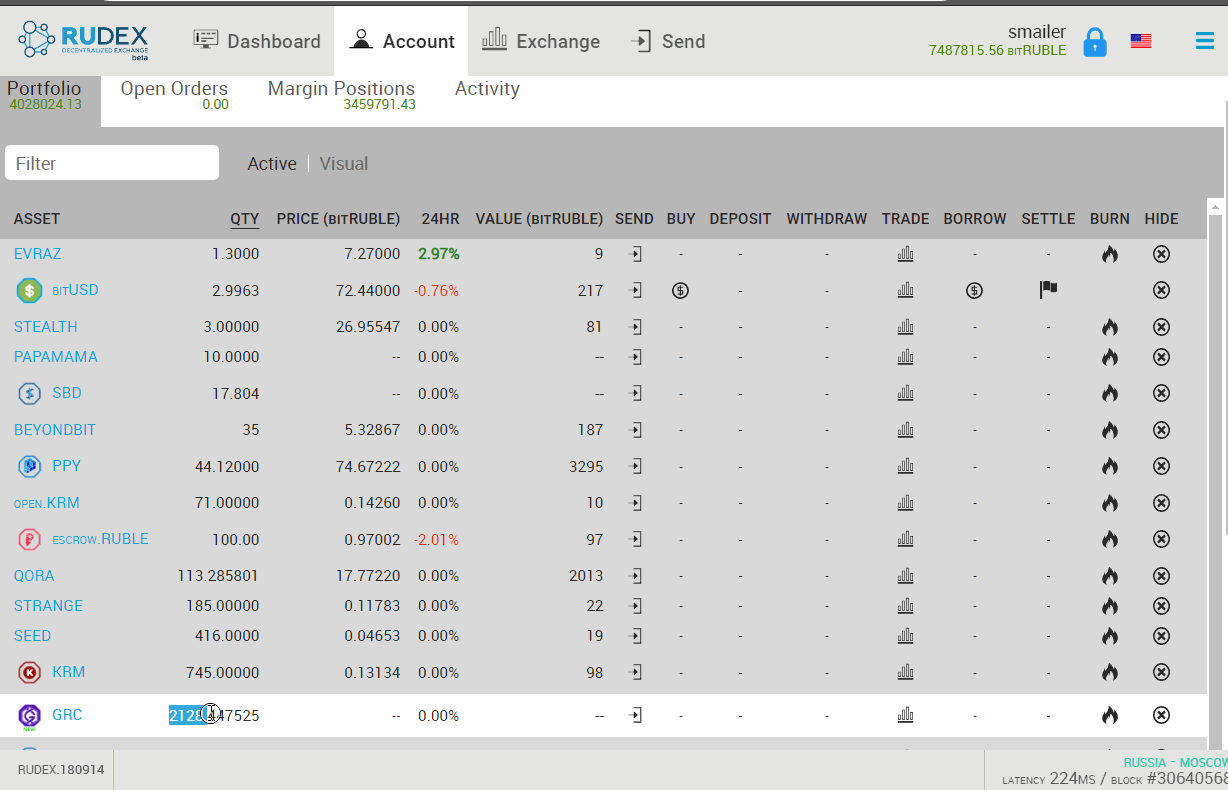This screenshot has height=790, width=1228.
Task: Click the send icon for QORA
Action: (634, 576)
